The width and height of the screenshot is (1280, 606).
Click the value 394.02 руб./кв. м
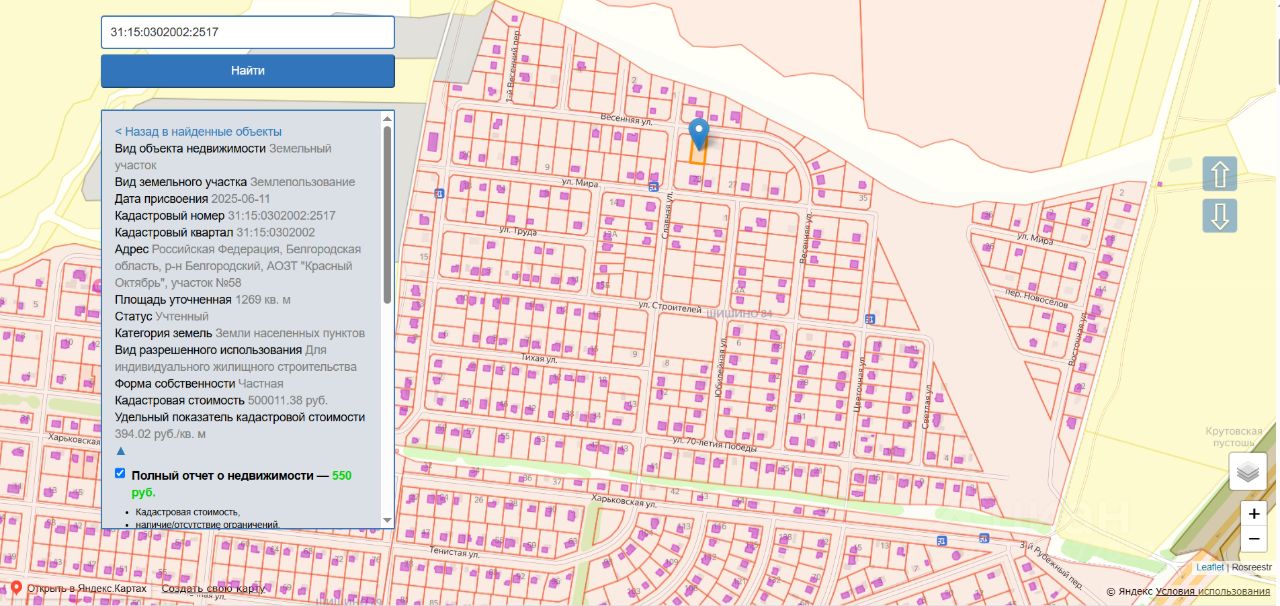pos(160,434)
